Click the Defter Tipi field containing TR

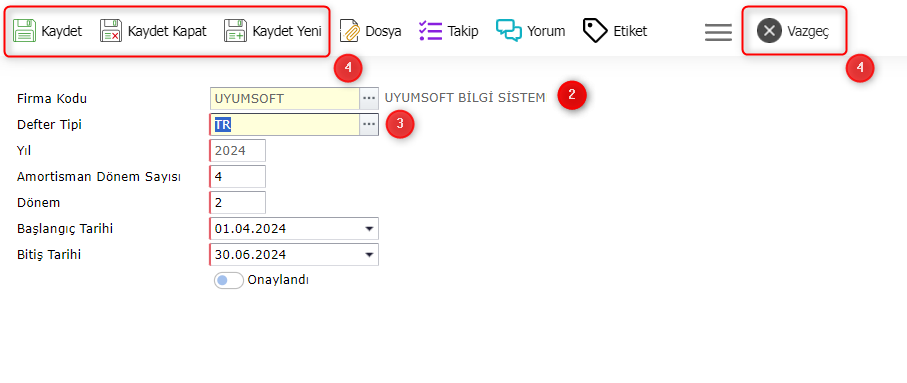[x=285, y=125]
